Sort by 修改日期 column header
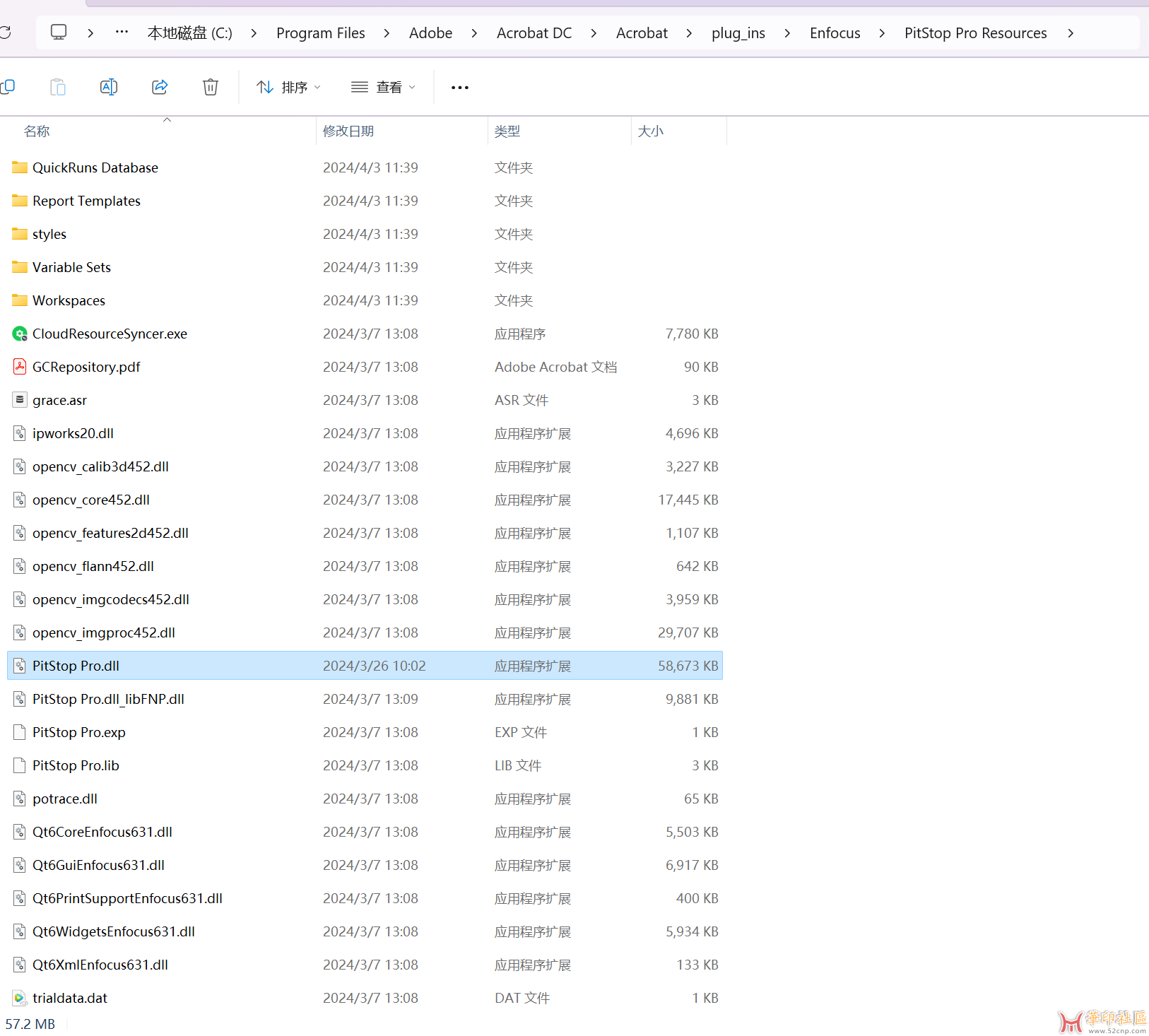The width and height of the screenshot is (1149, 1036). [x=348, y=131]
